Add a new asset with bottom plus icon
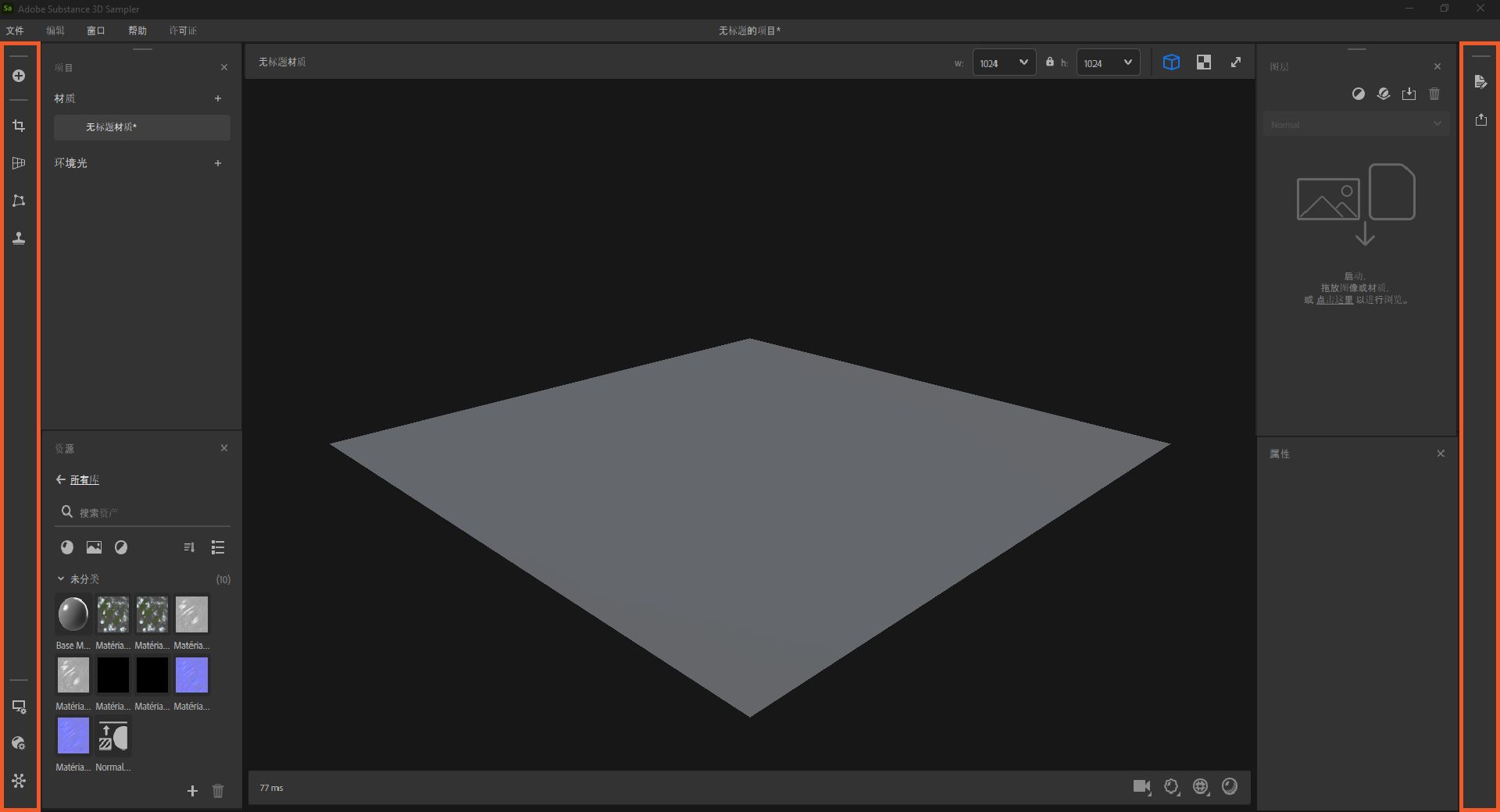The width and height of the screenshot is (1500, 812). click(x=192, y=791)
